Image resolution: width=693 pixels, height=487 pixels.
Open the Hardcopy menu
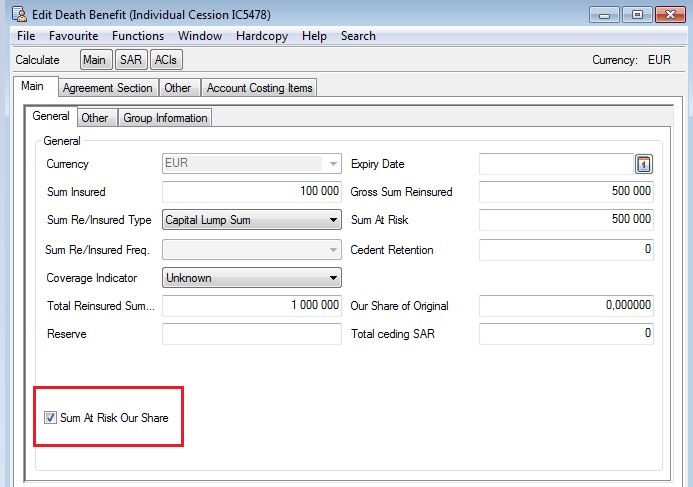pos(262,36)
